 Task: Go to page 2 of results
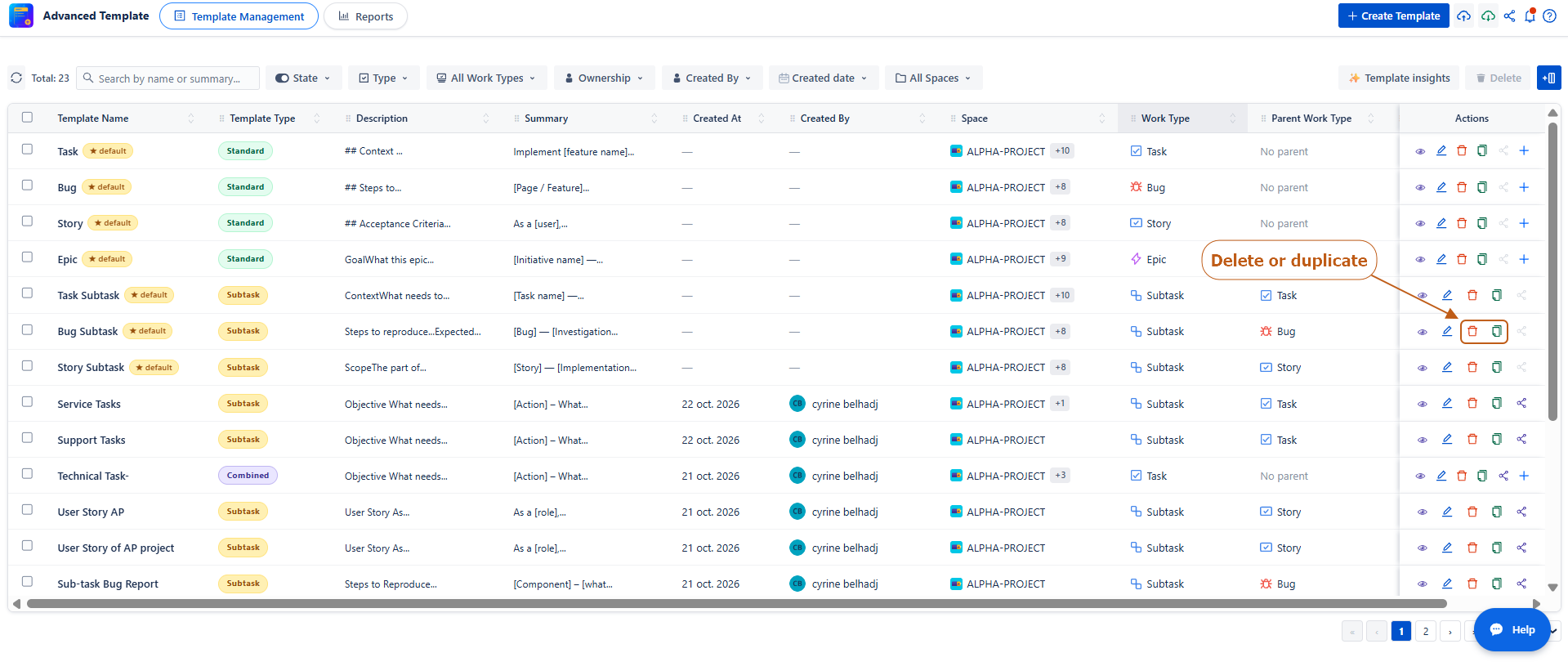(x=1426, y=631)
